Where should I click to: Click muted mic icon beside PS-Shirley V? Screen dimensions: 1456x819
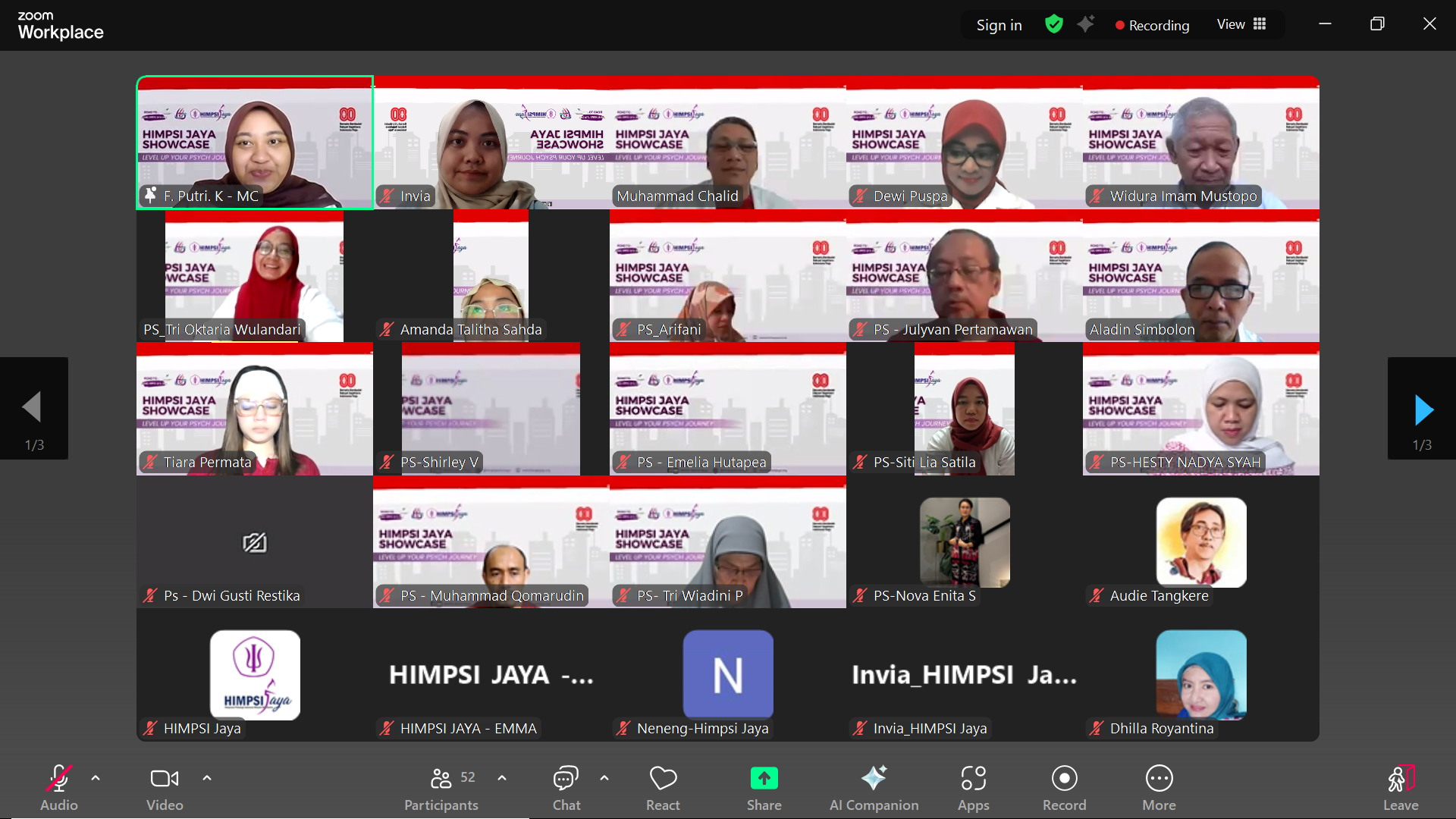click(387, 463)
